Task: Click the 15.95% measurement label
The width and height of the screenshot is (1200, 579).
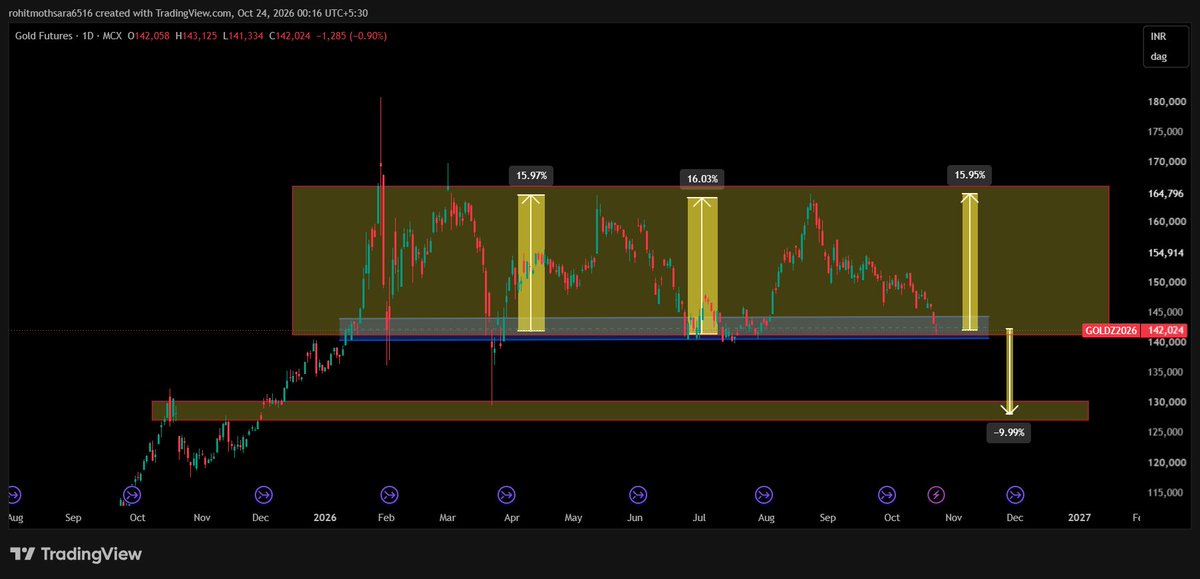Action: (x=970, y=175)
